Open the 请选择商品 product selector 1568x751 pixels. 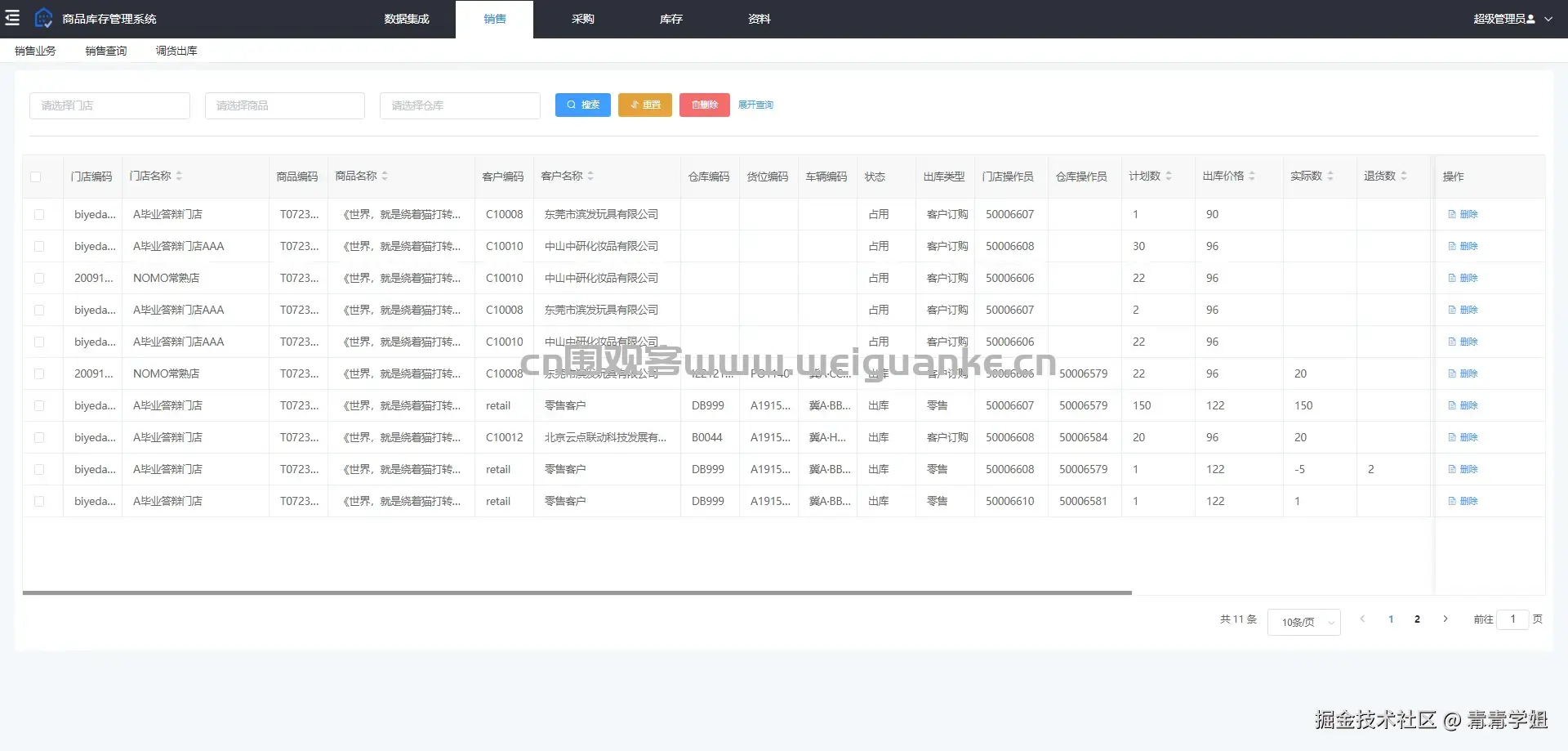coord(285,105)
